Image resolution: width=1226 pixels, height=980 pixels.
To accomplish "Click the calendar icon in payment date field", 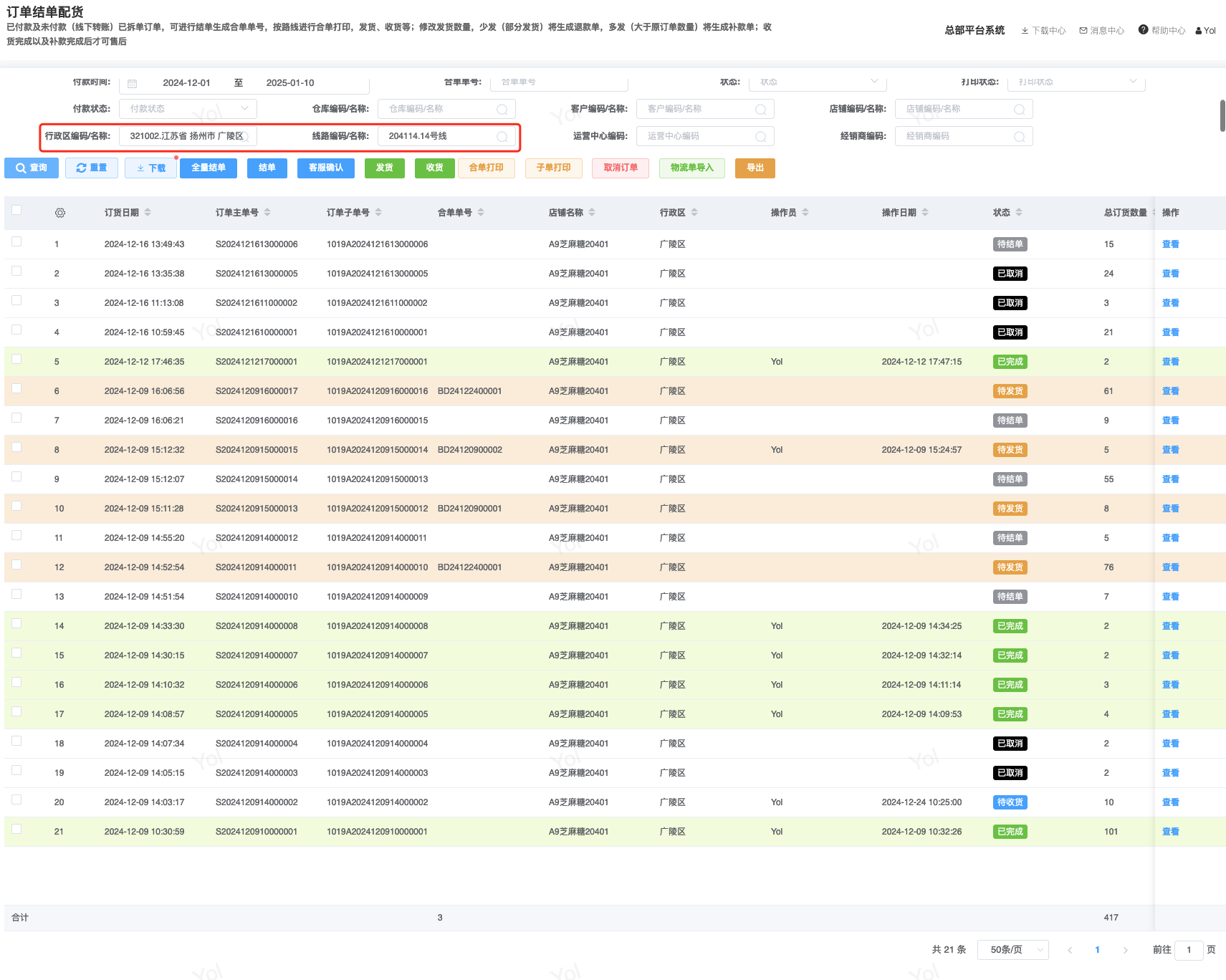I will click(x=133, y=83).
